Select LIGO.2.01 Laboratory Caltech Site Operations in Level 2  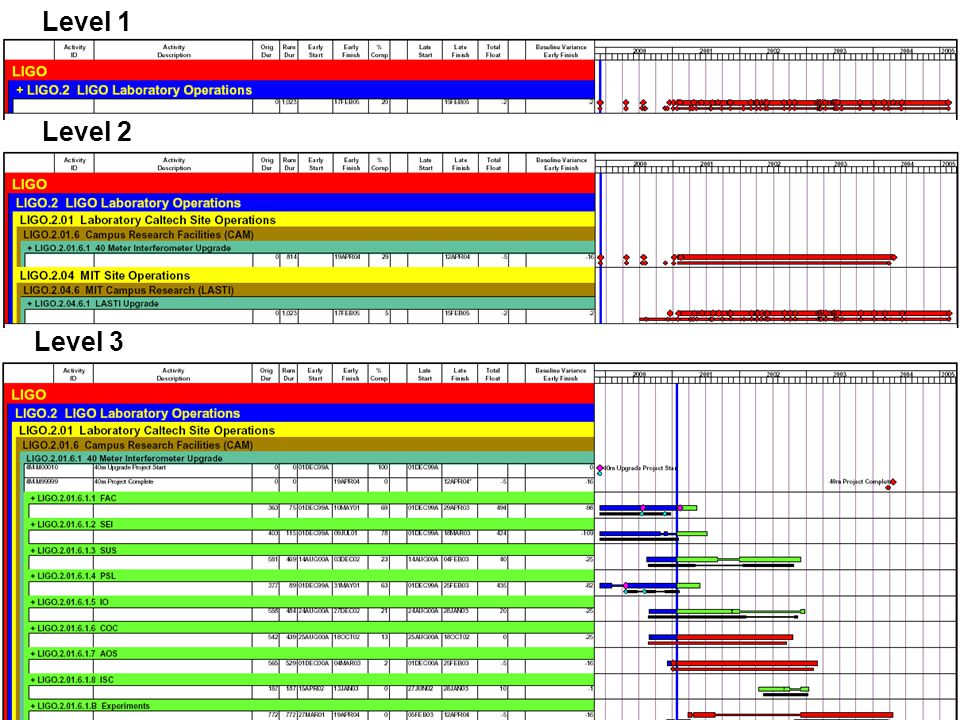(304, 220)
